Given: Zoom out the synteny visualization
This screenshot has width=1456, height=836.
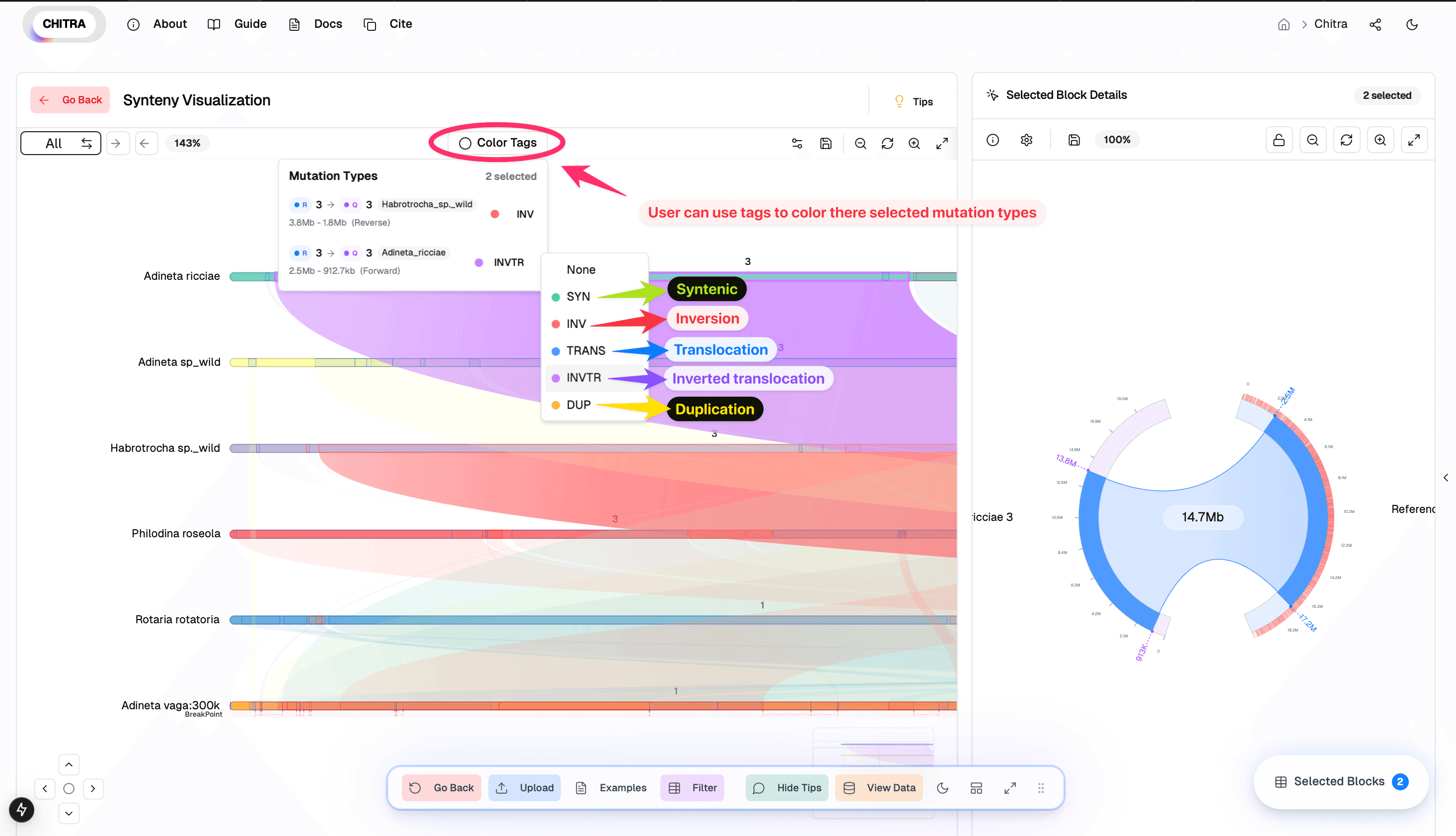Looking at the screenshot, I should (x=860, y=144).
